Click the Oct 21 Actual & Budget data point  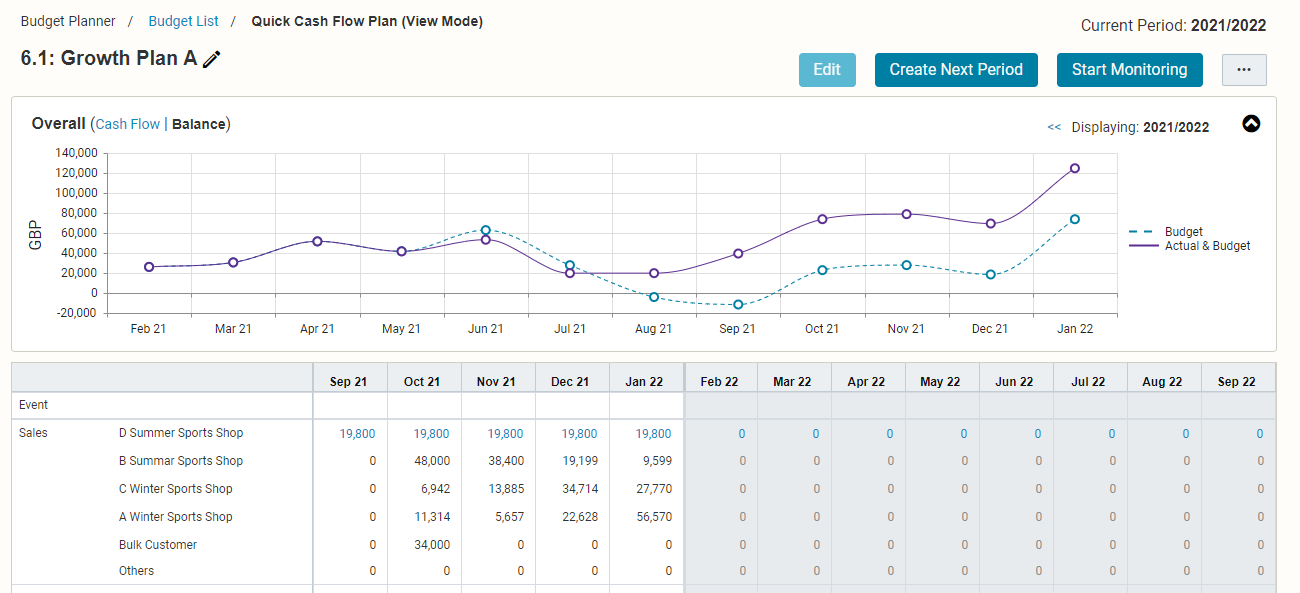(823, 219)
